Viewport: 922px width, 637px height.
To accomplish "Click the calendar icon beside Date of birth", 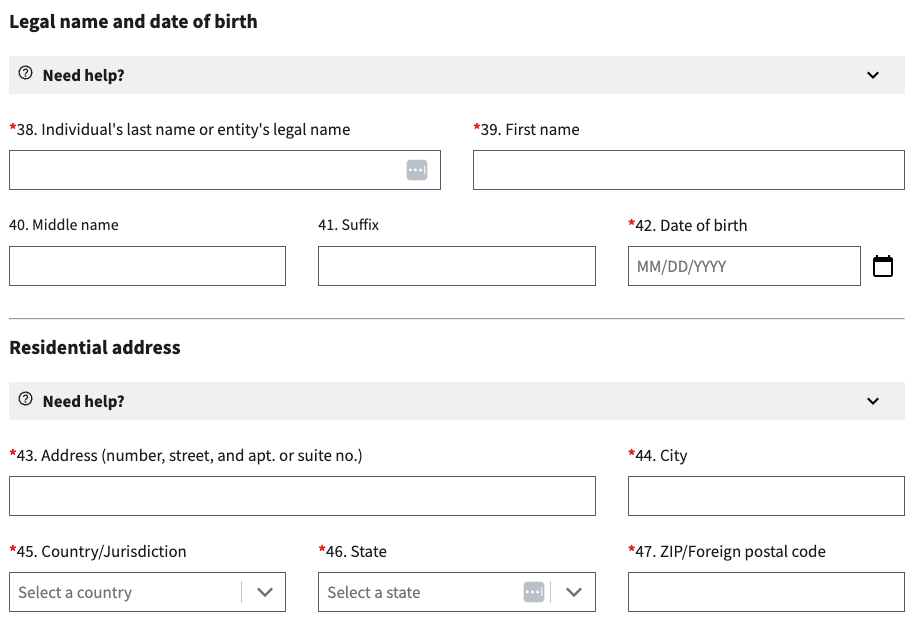I will coord(882,266).
